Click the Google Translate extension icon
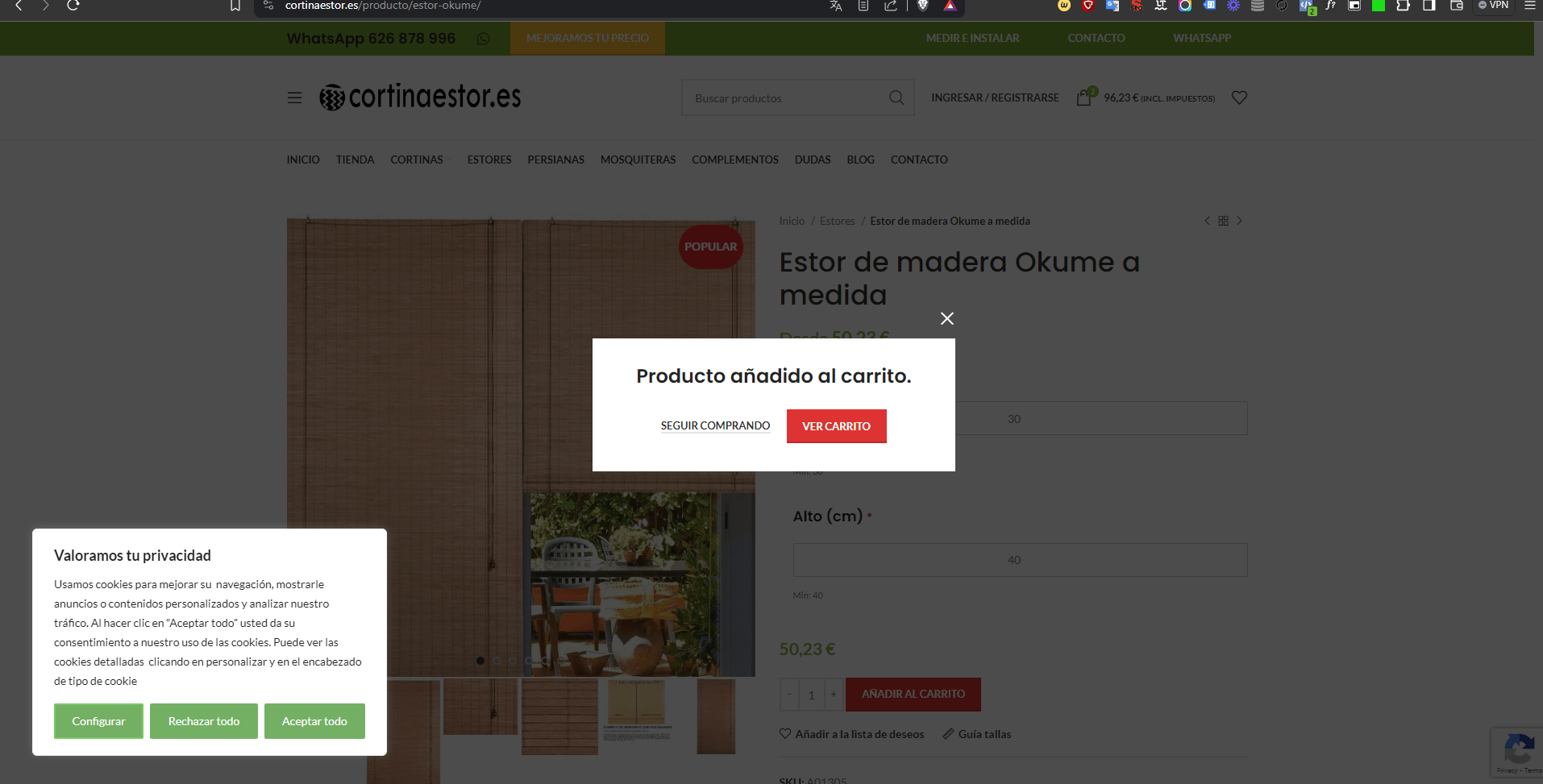This screenshot has width=1543, height=784. tap(1113, 6)
